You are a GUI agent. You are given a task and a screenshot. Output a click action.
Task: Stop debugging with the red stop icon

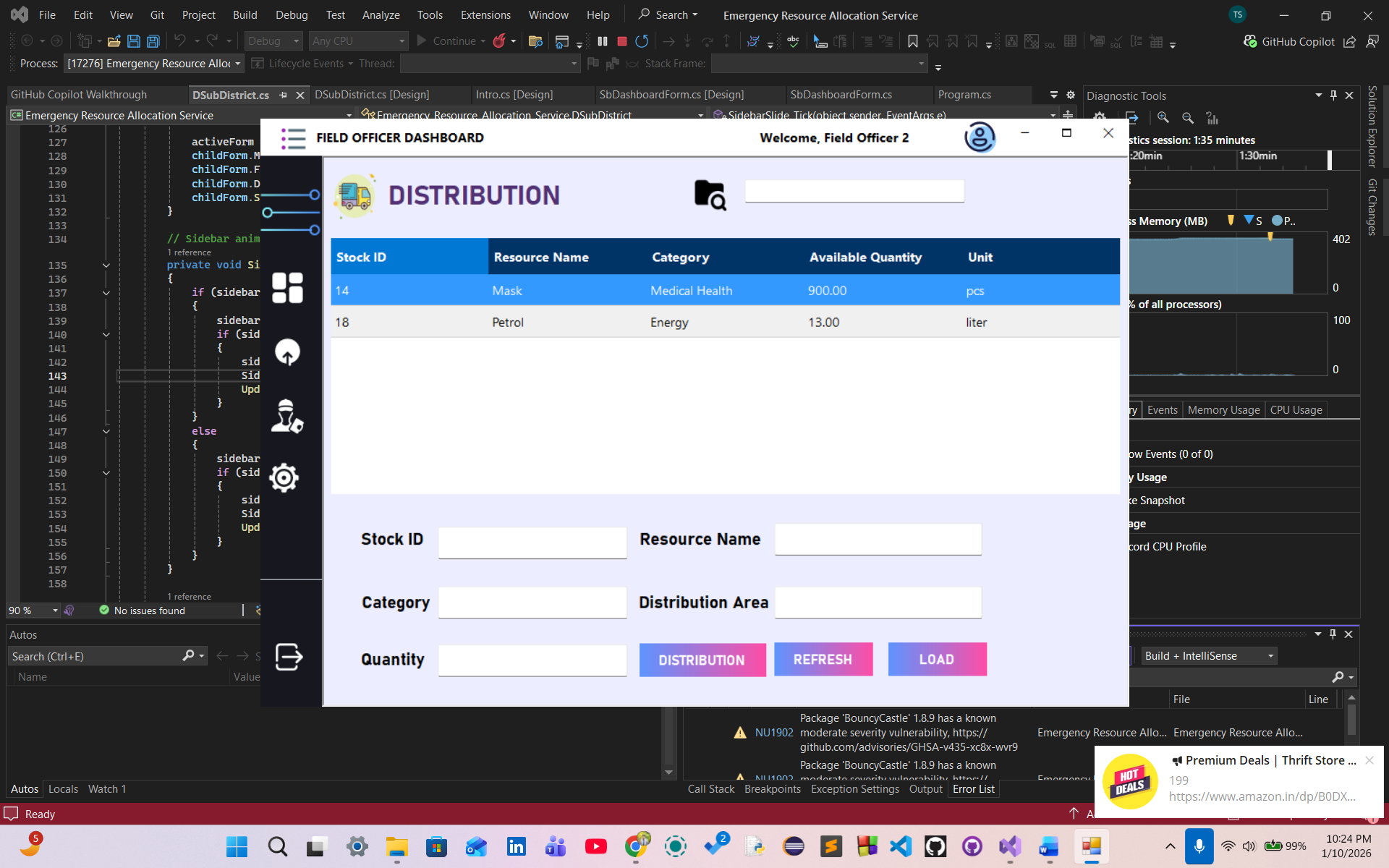coord(621,41)
